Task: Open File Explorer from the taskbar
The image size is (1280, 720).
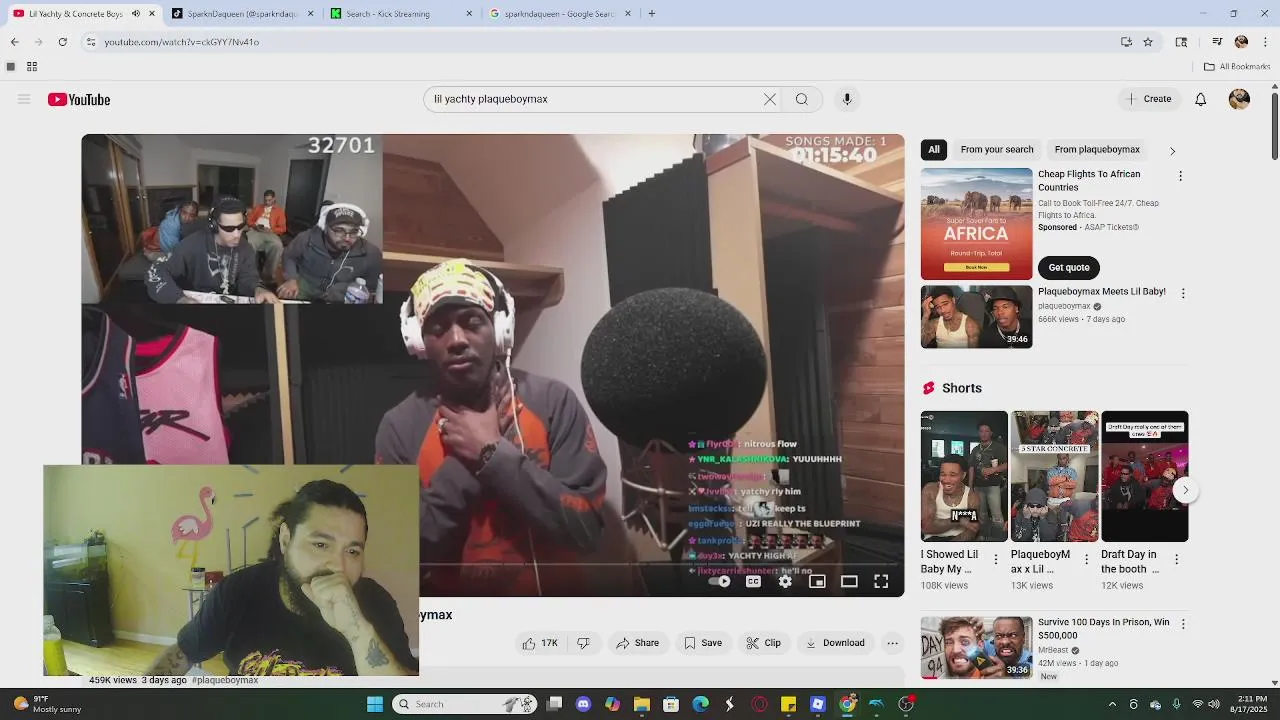Action: coord(642,704)
